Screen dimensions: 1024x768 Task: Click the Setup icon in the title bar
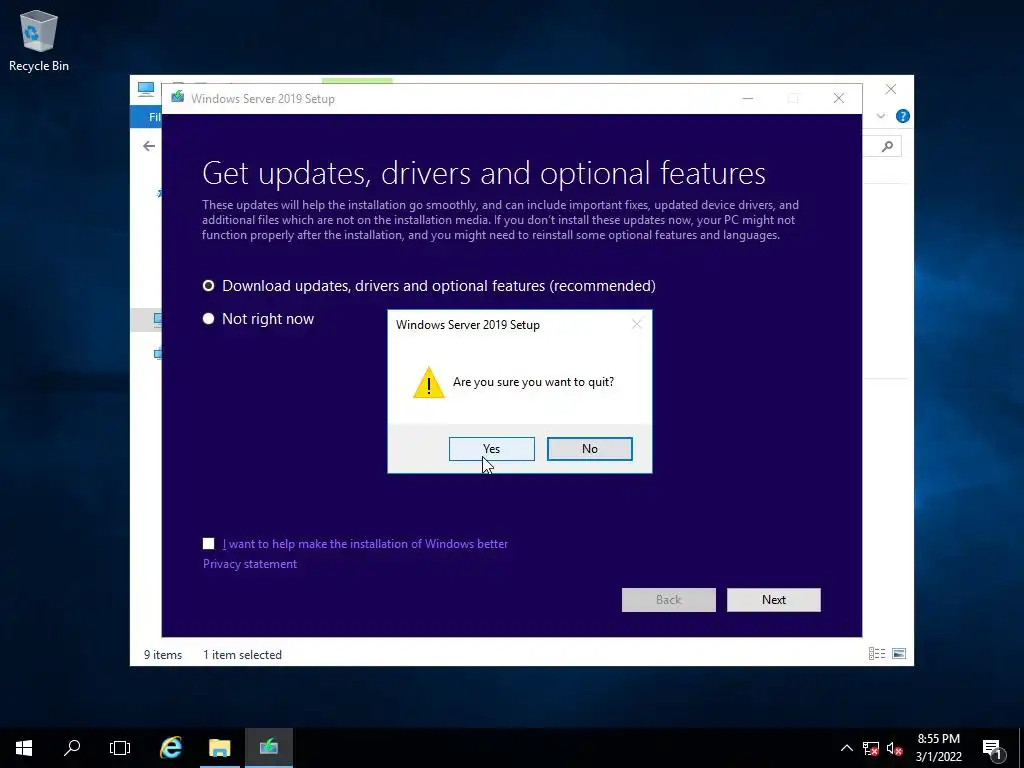point(178,97)
